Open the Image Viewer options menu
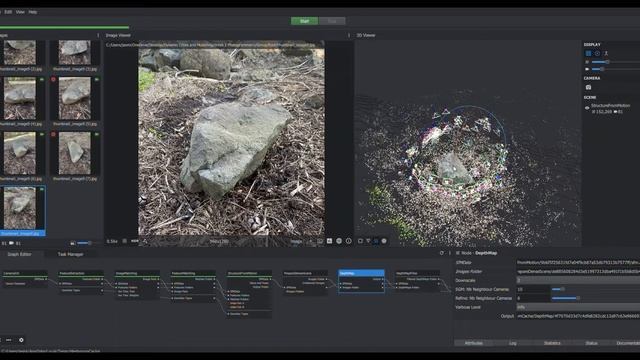 tap(349, 36)
